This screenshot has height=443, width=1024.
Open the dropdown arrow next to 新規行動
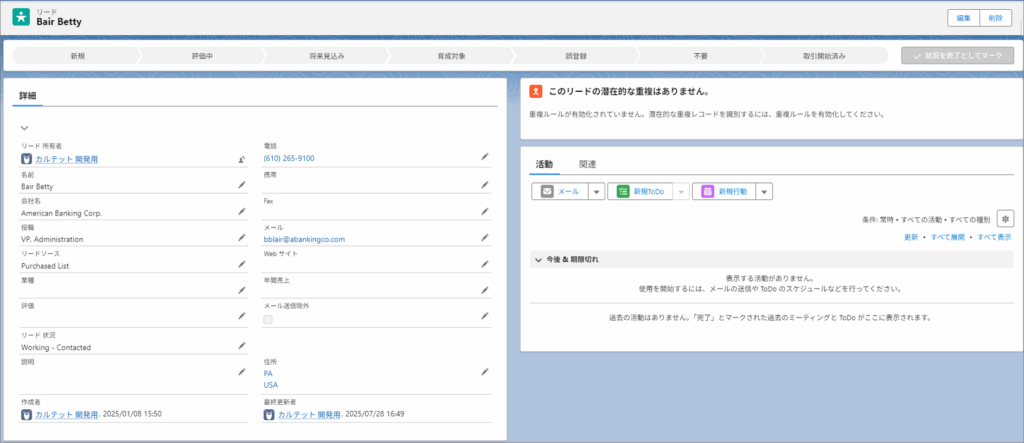coord(764,191)
